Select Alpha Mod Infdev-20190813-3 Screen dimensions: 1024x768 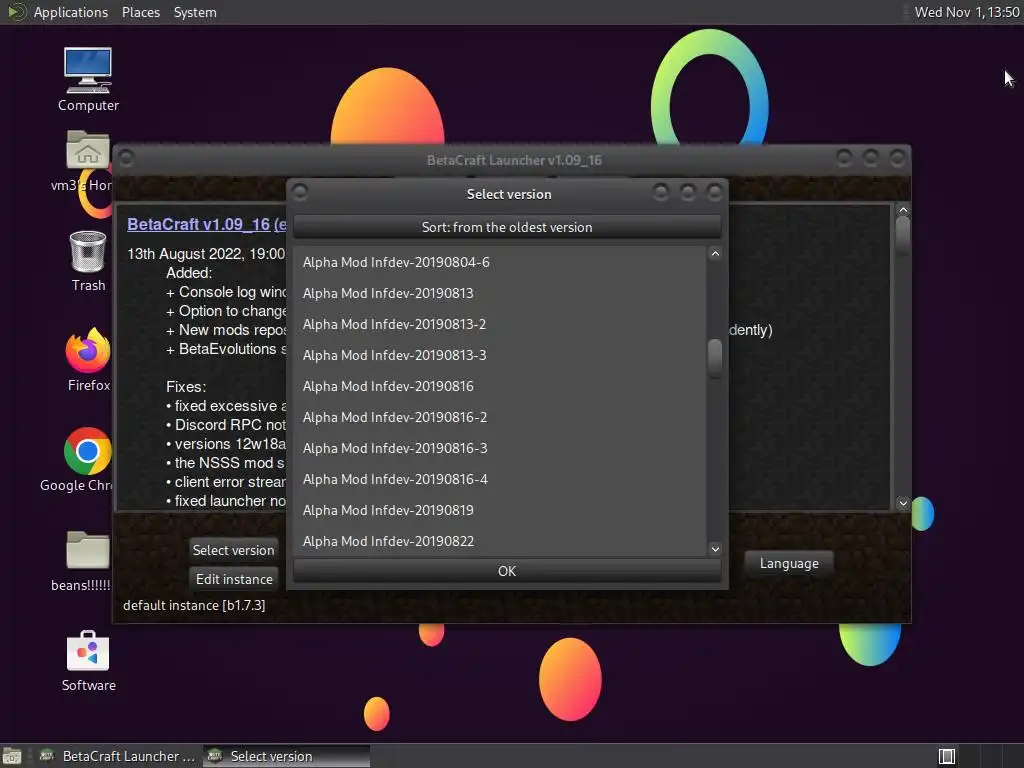[500, 355]
